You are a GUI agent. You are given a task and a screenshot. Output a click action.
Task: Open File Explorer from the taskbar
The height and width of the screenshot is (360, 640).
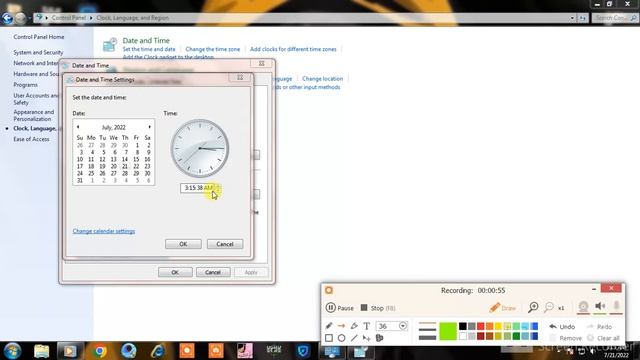pyautogui.click(x=42, y=351)
